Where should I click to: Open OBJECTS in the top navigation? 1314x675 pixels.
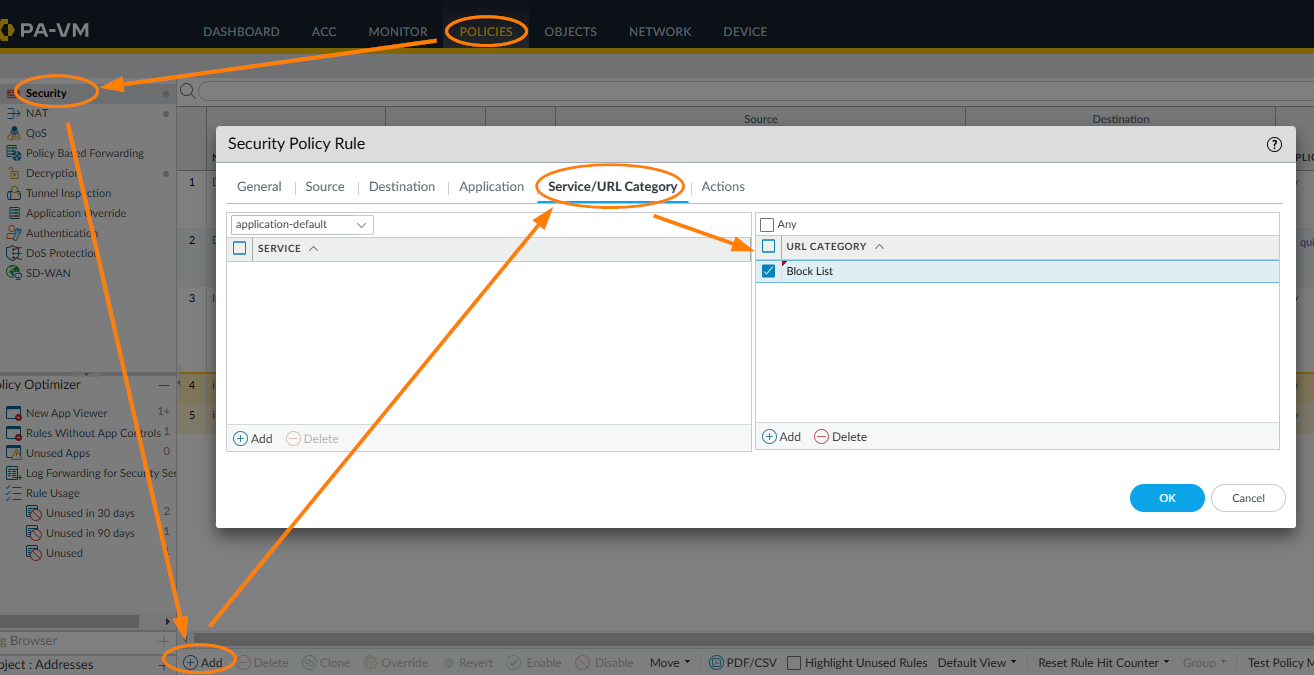571,32
